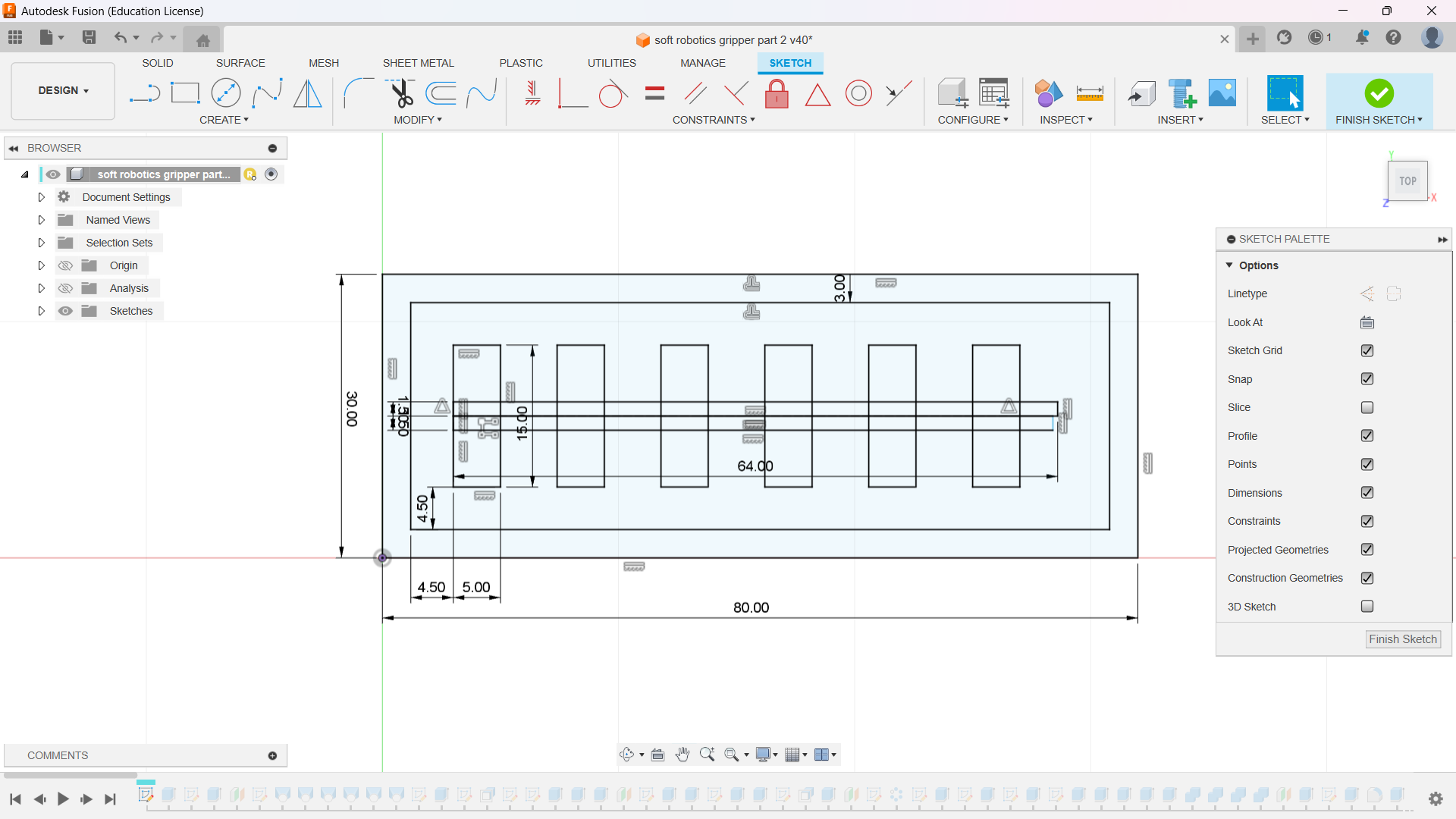Open the Measure ruler tool
Screen dimensions: 1456x819
click(x=1090, y=93)
